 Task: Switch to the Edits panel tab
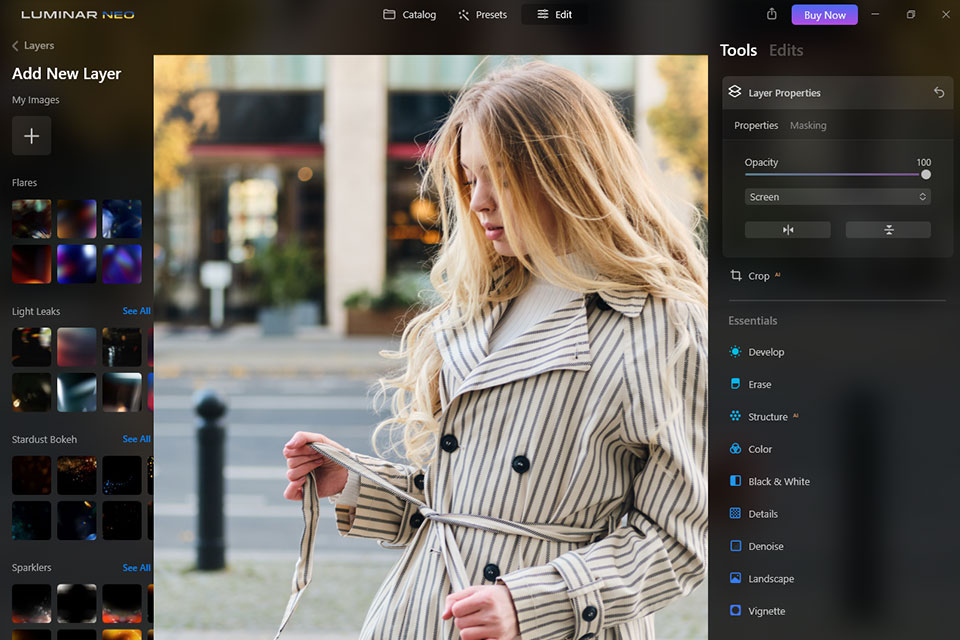point(786,50)
